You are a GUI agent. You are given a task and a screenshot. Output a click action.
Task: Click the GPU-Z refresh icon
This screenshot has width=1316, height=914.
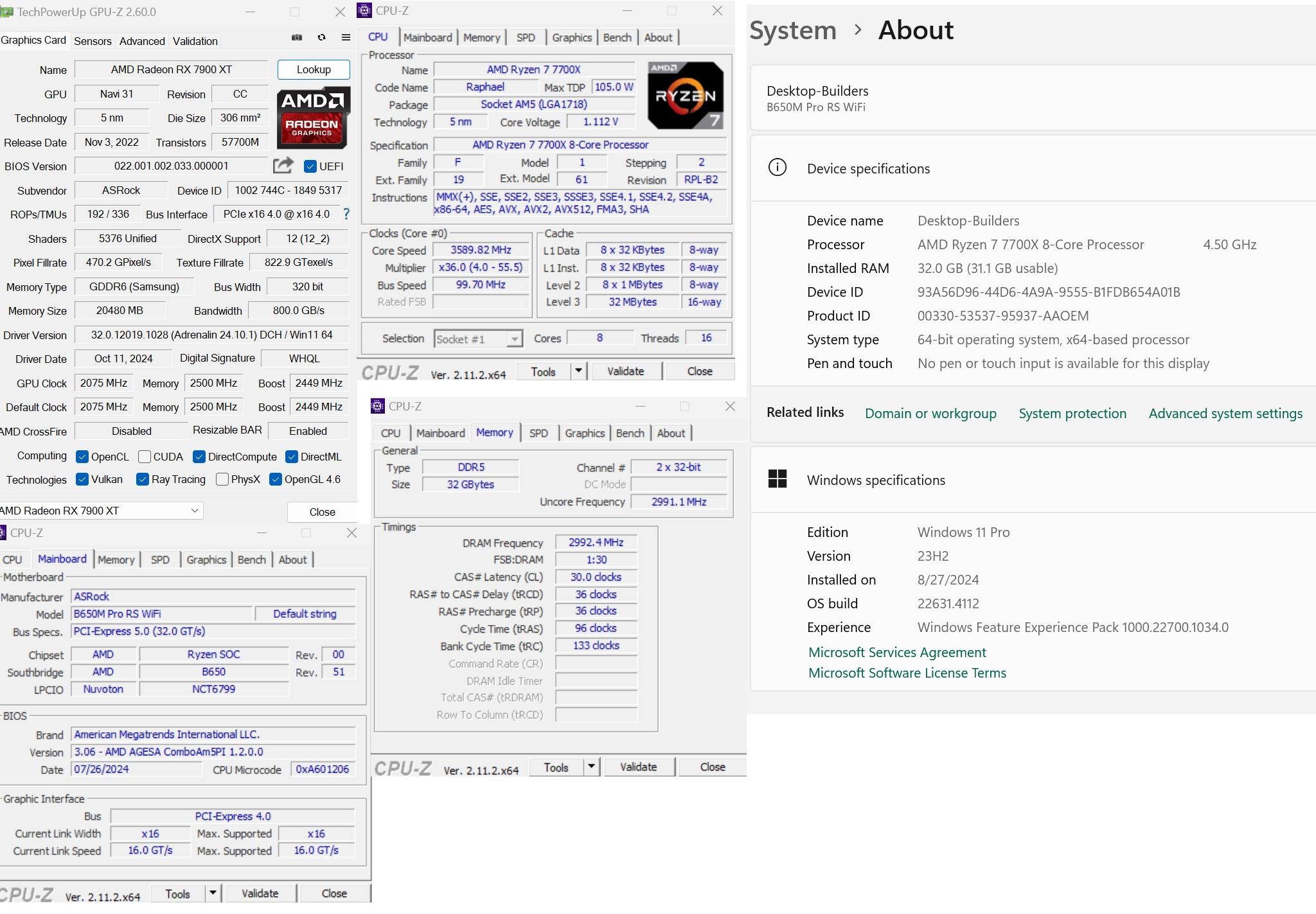coord(321,37)
